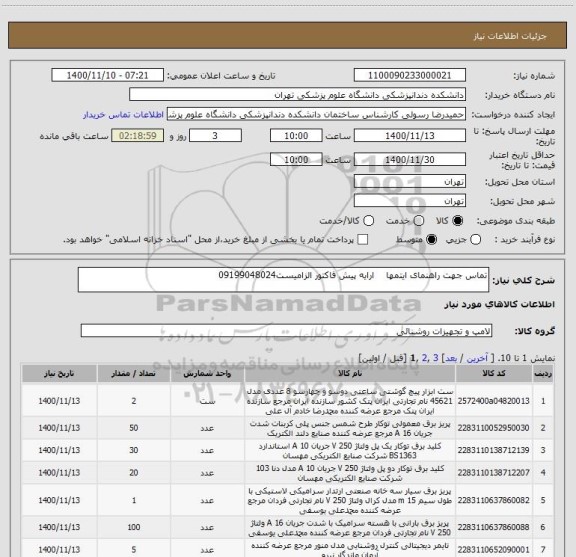Click the announcement date field 1400/11/10 - 07:21
This screenshot has width=576, height=557.
coord(107,75)
